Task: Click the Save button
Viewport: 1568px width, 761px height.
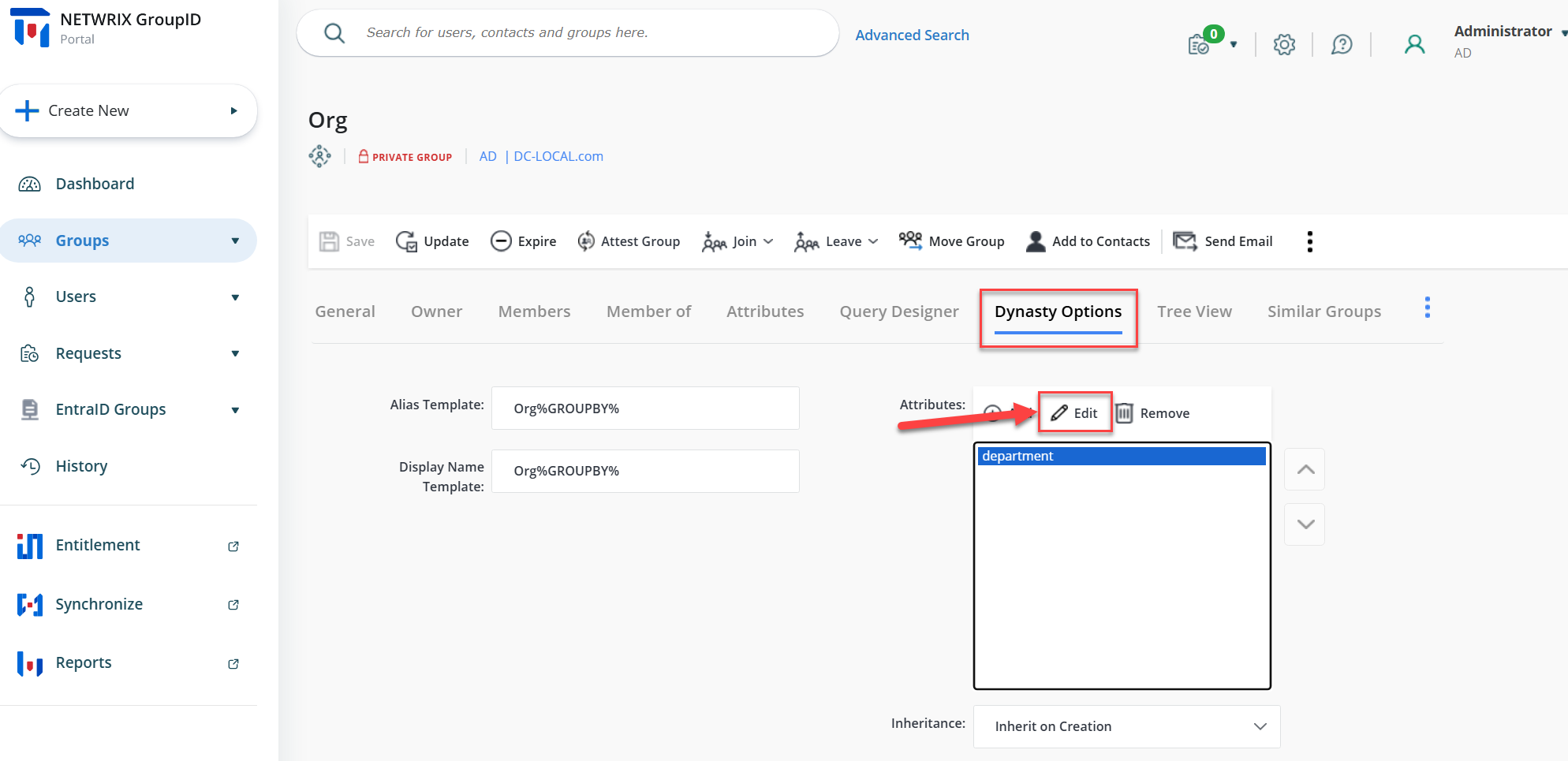Action: pyautogui.click(x=347, y=241)
